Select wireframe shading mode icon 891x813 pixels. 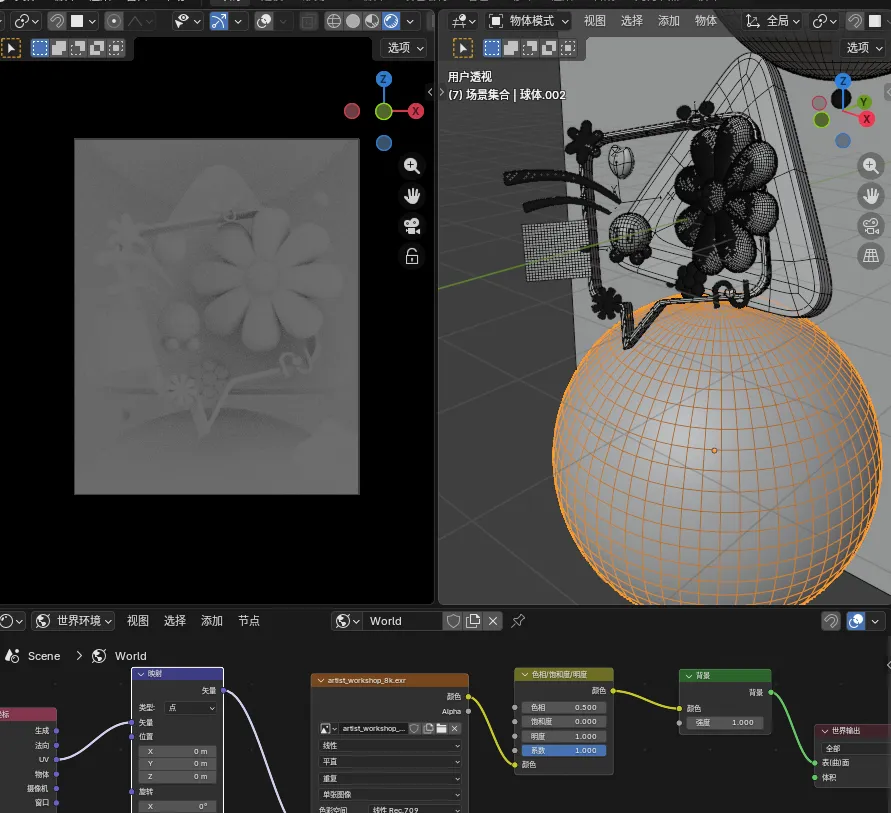tap(334, 21)
